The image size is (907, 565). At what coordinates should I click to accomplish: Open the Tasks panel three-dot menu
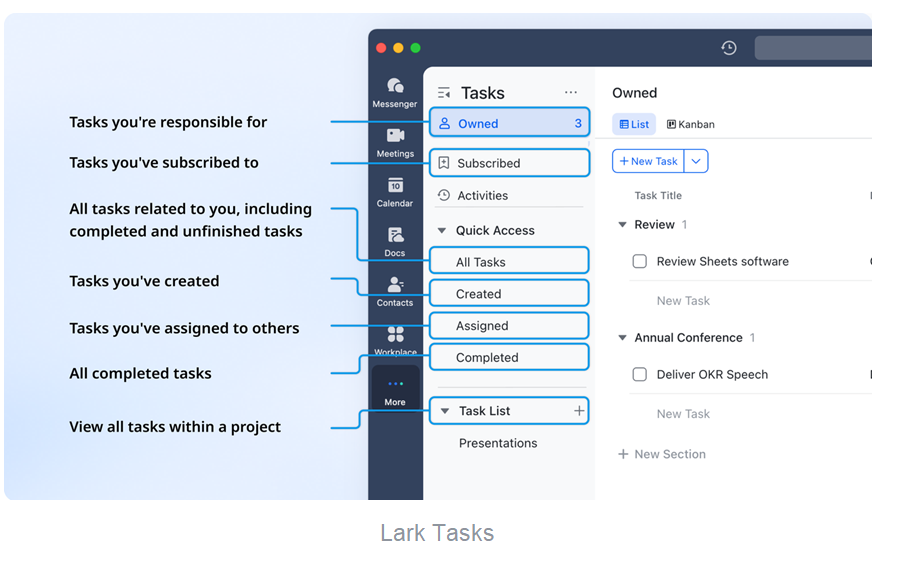pyautogui.click(x=571, y=93)
